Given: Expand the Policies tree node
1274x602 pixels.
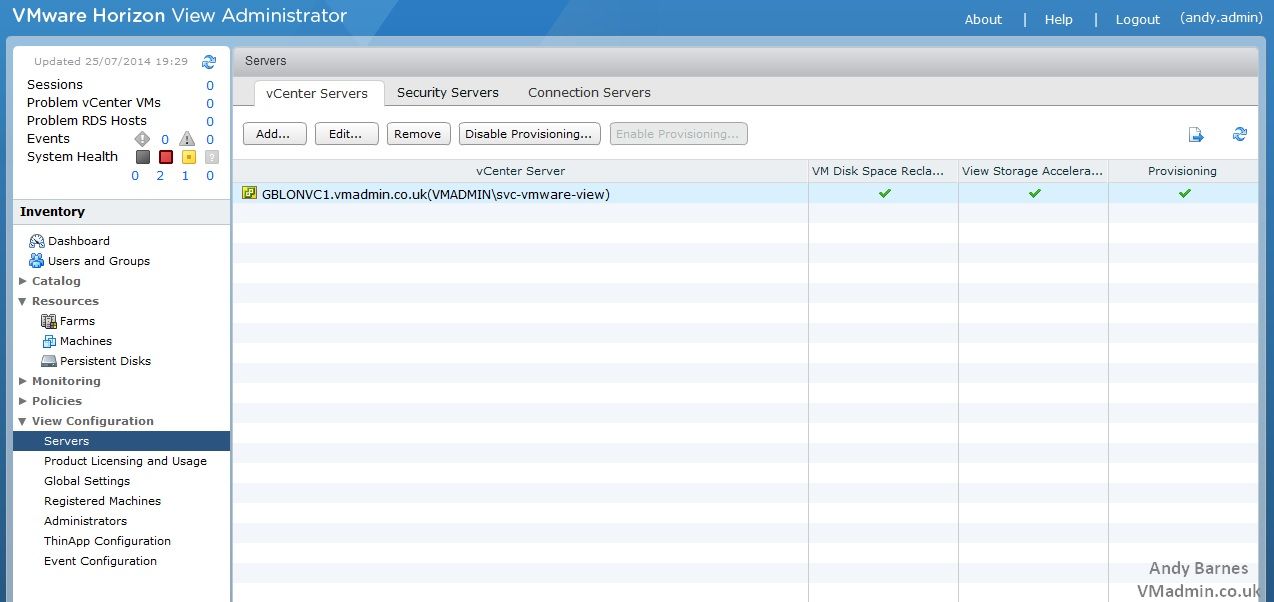Looking at the screenshot, I should coord(23,401).
